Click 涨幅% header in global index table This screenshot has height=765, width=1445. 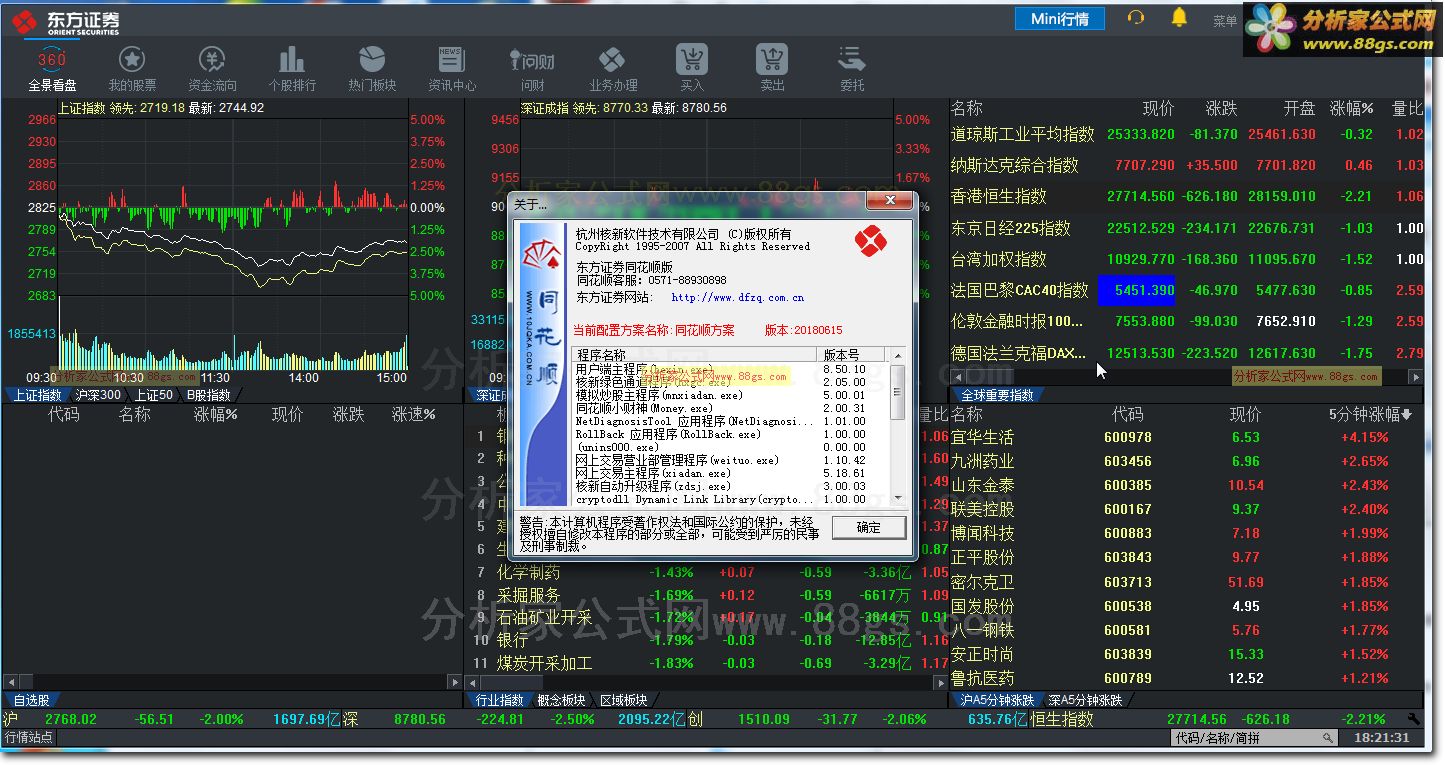1351,108
